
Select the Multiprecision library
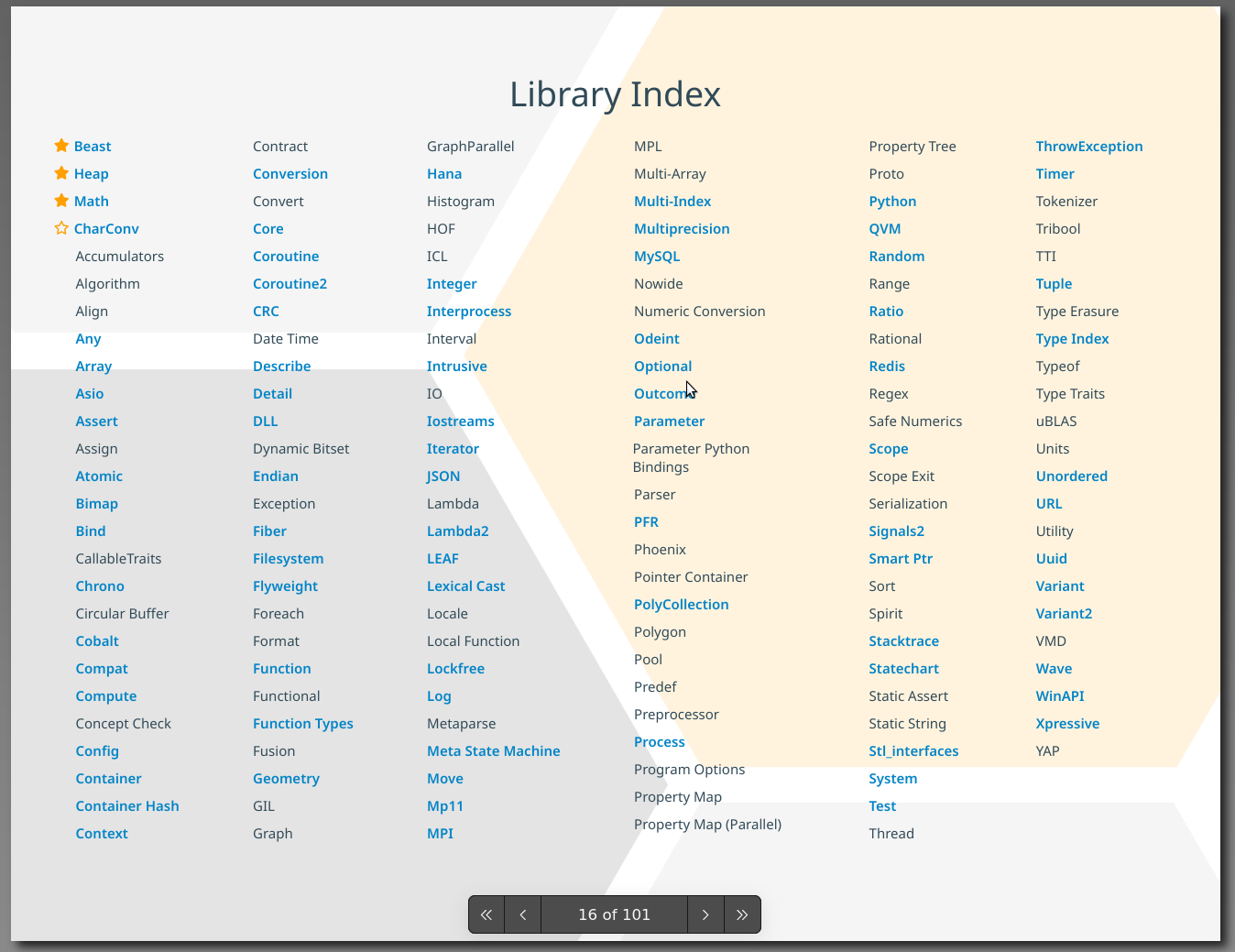(x=682, y=228)
